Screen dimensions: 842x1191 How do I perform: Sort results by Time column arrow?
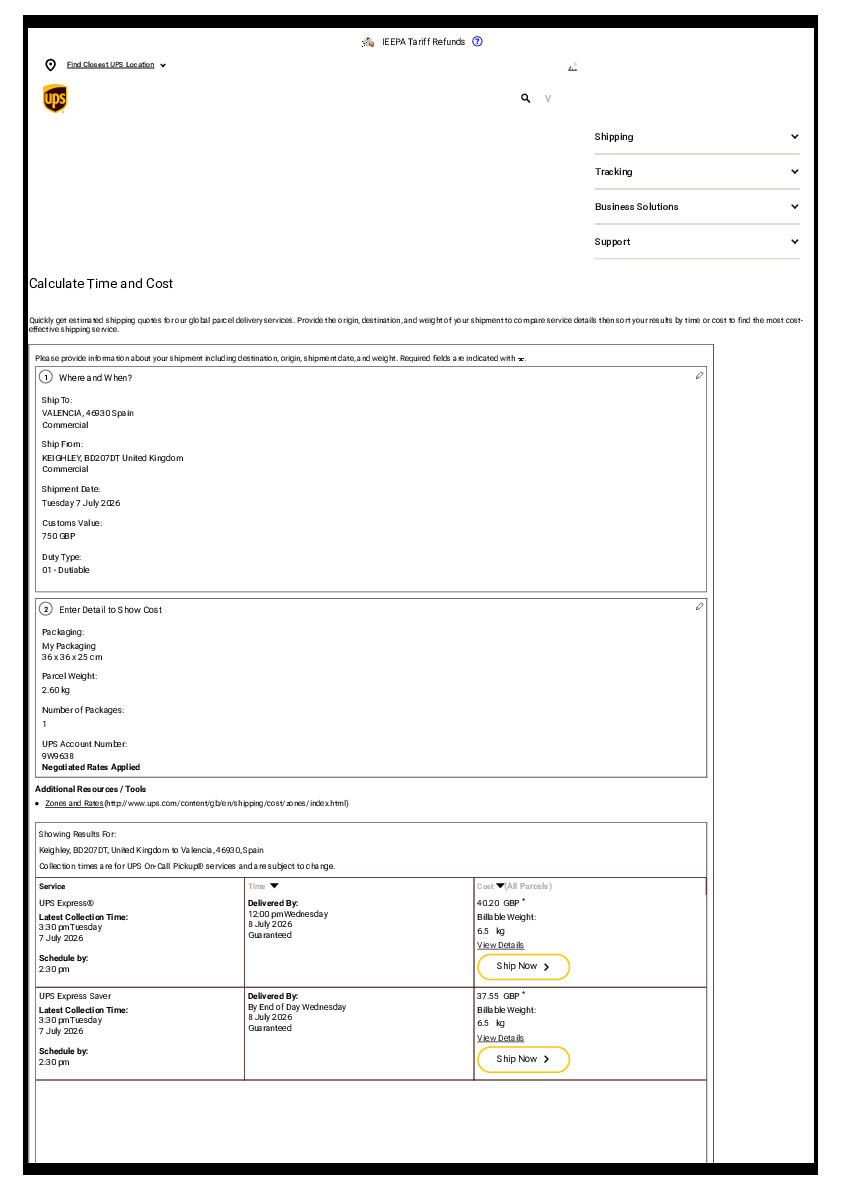(x=274, y=886)
